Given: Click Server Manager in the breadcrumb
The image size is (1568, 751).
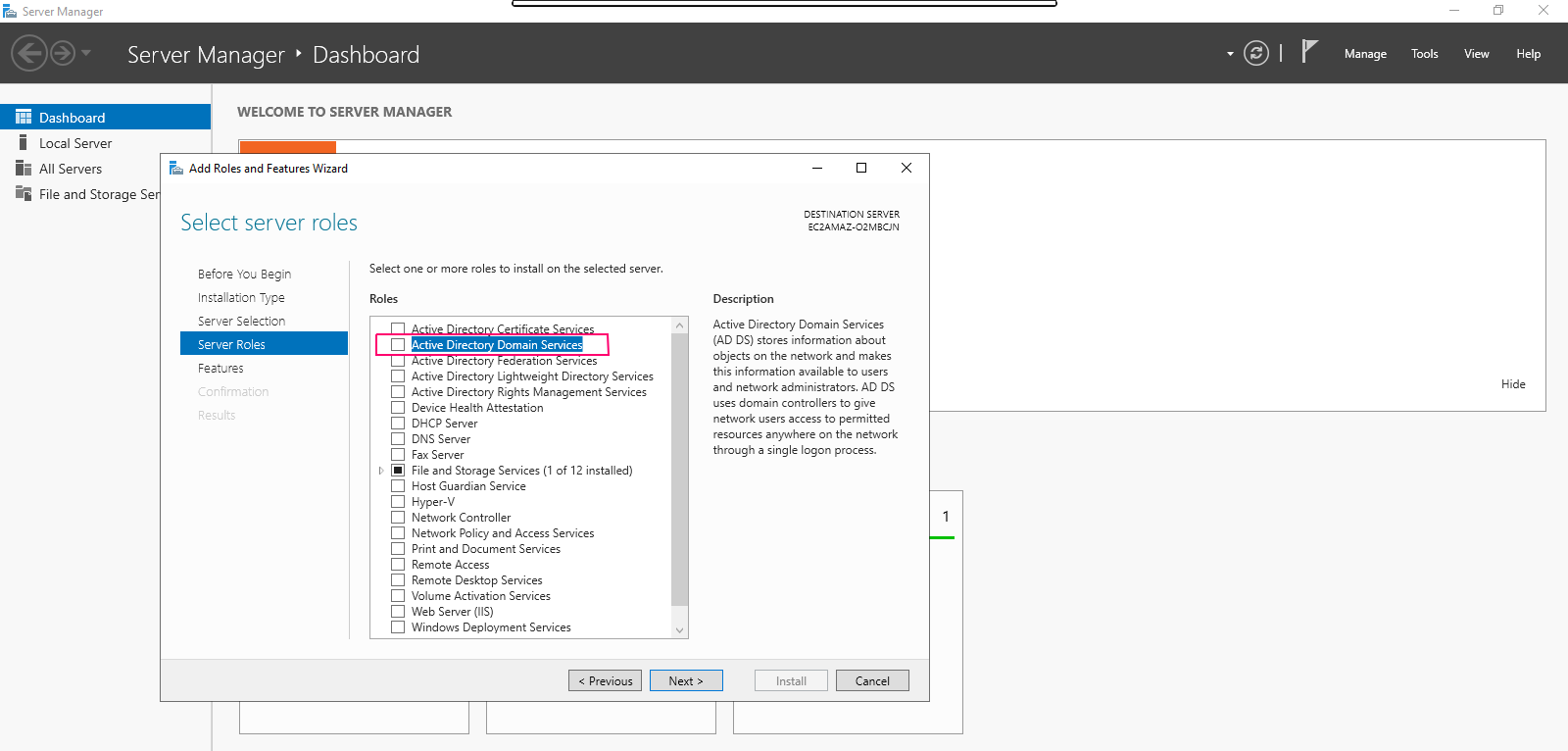Looking at the screenshot, I should click(x=206, y=55).
